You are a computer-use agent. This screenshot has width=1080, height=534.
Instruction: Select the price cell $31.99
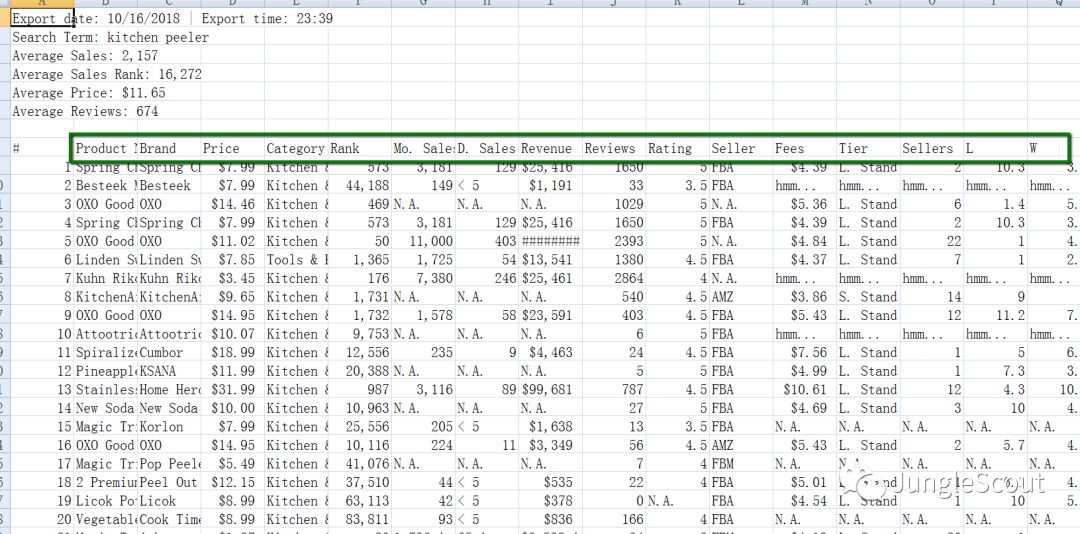232,390
